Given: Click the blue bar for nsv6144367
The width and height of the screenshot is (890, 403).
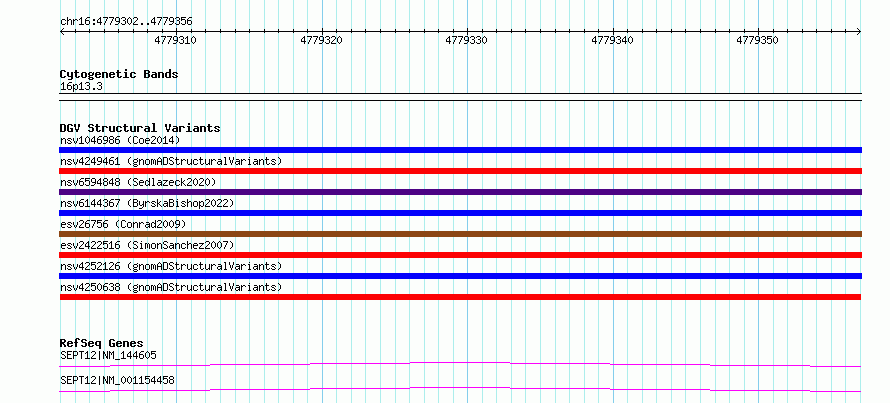Looking at the screenshot, I should pos(460,213).
